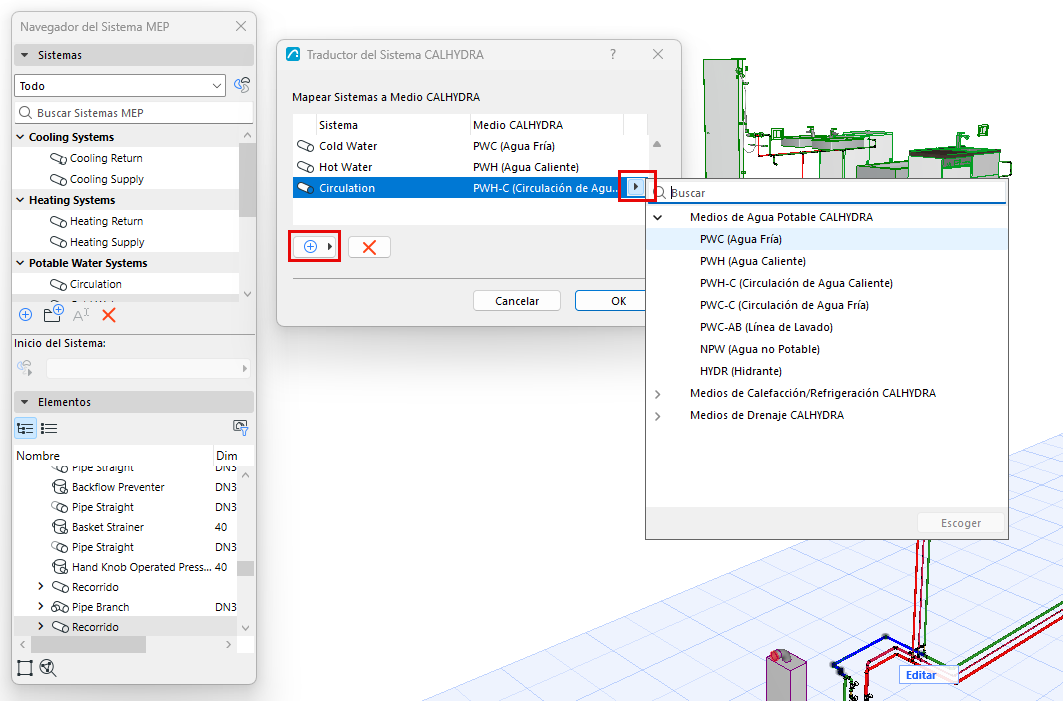This screenshot has height=701, width=1063.
Task: Click the system picker icon beside Todo dropdown
Action: [x=242, y=85]
